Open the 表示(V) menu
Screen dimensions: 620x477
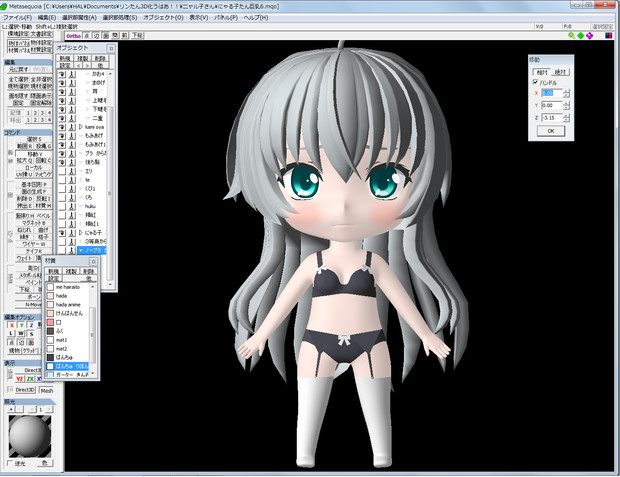pyautogui.click(x=199, y=18)
